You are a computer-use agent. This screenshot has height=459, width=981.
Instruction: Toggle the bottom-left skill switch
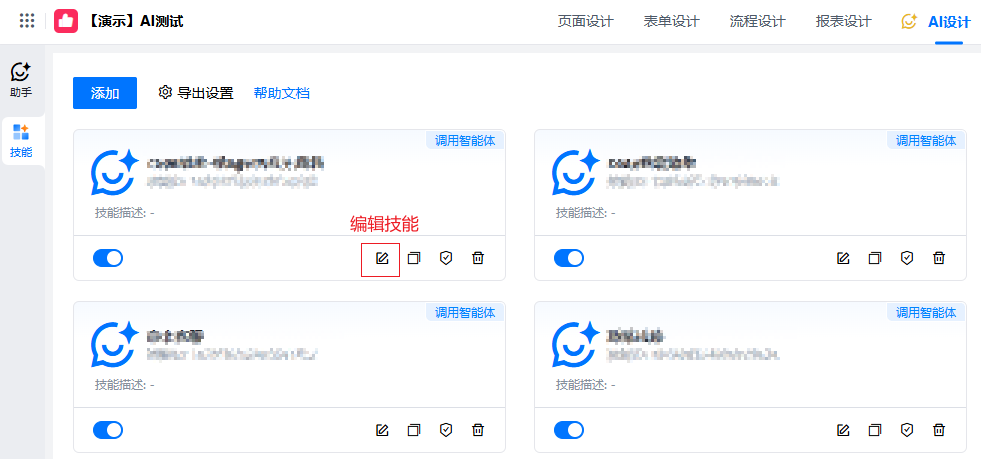tap(108, 430)
